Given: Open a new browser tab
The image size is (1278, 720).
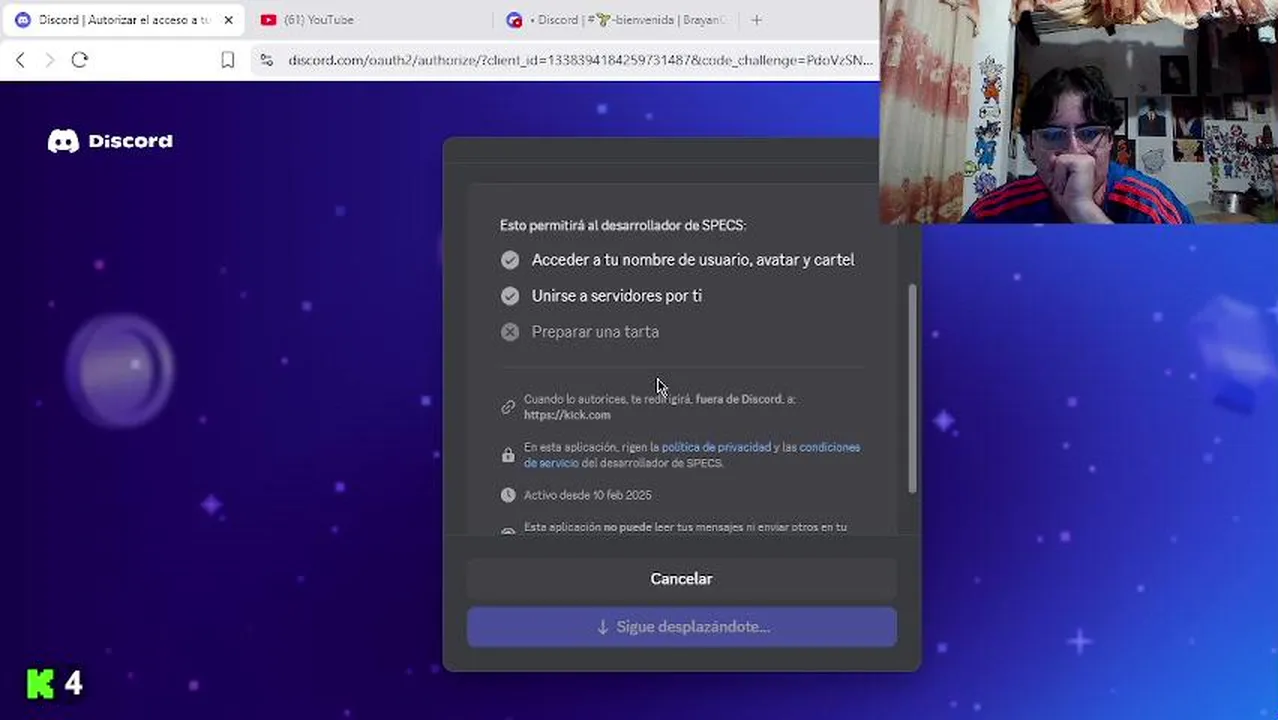Looking at the screenshot, I should (x=756, y=20).
